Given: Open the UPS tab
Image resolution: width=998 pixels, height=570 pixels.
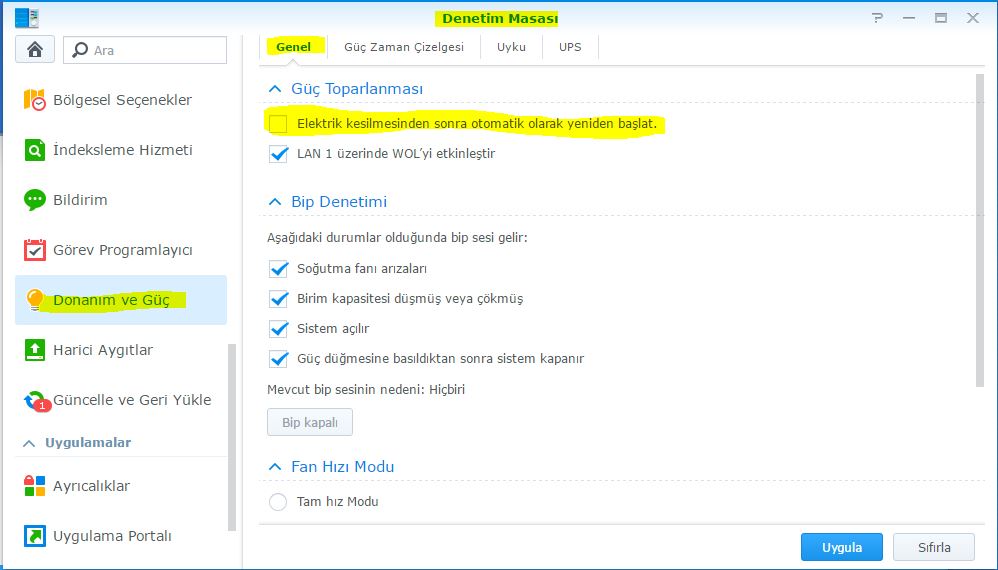Looking at the screenshot, I should pyautogui.click(x=570, y=47).
